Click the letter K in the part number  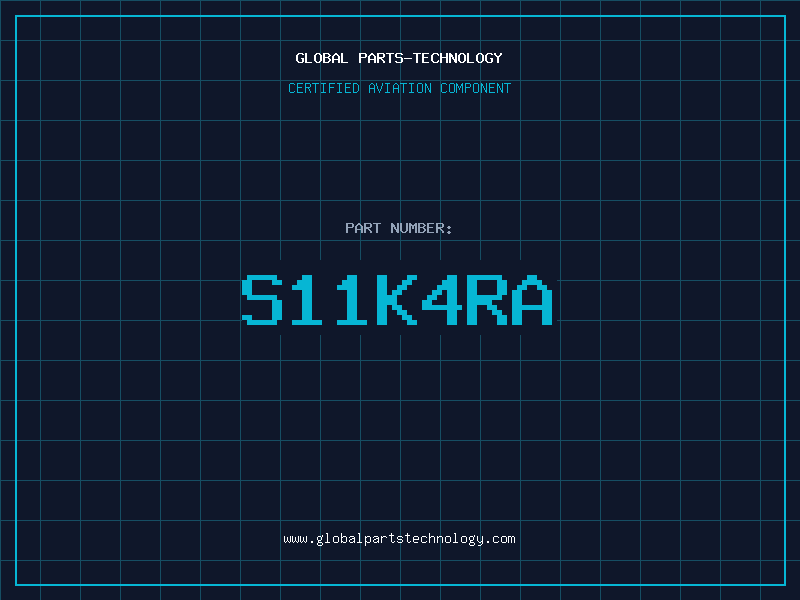(x=397, y=300)
